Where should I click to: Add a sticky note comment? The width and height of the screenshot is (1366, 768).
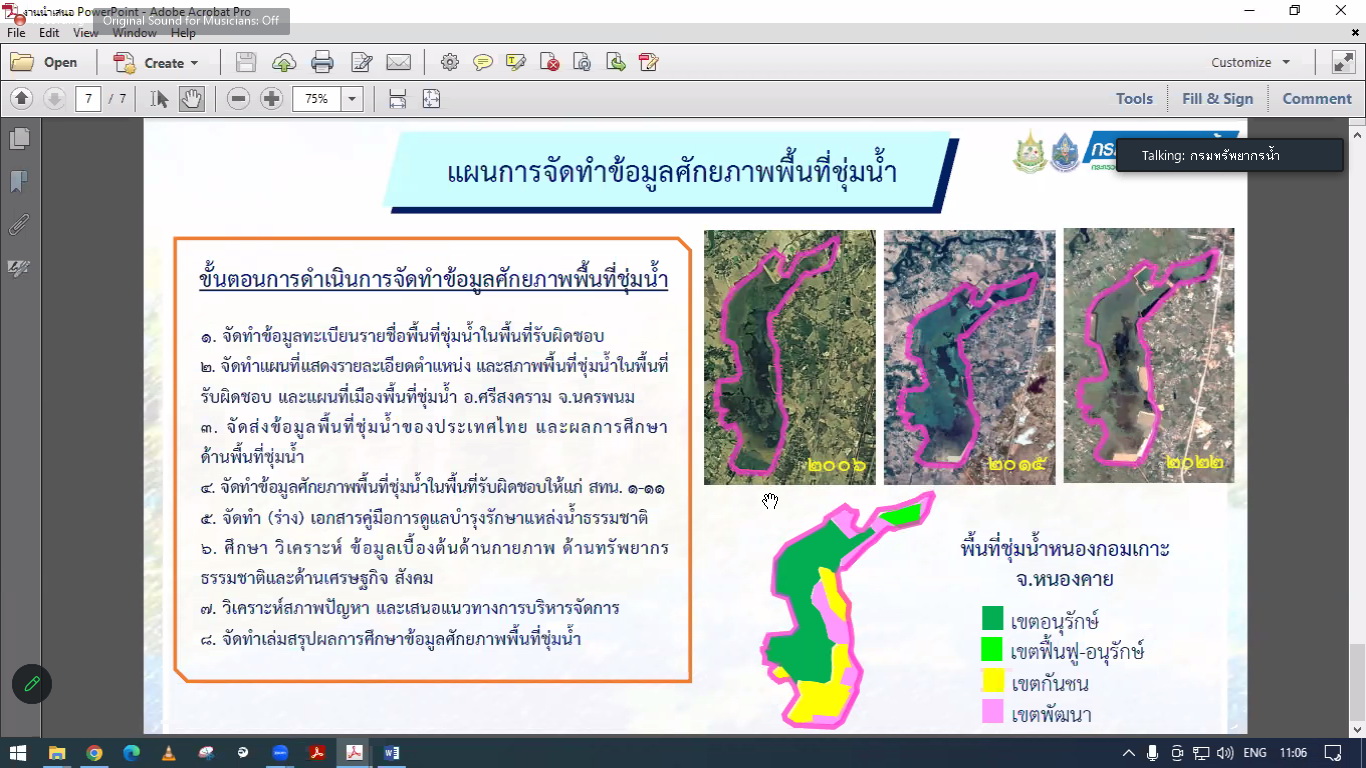click(x=483, y=62)
